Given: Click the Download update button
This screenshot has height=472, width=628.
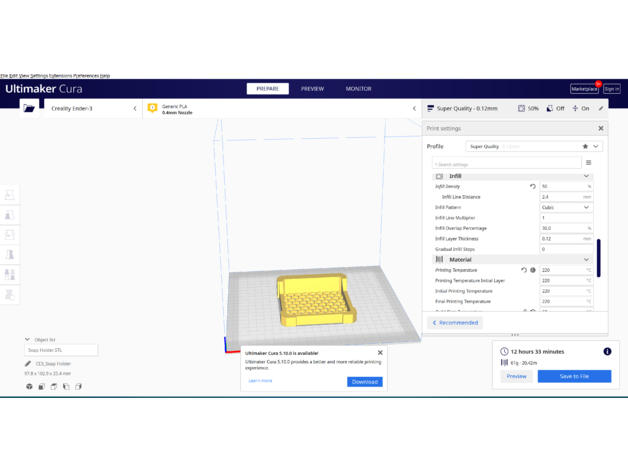Looking at the screenshot, I should (364, 381).
